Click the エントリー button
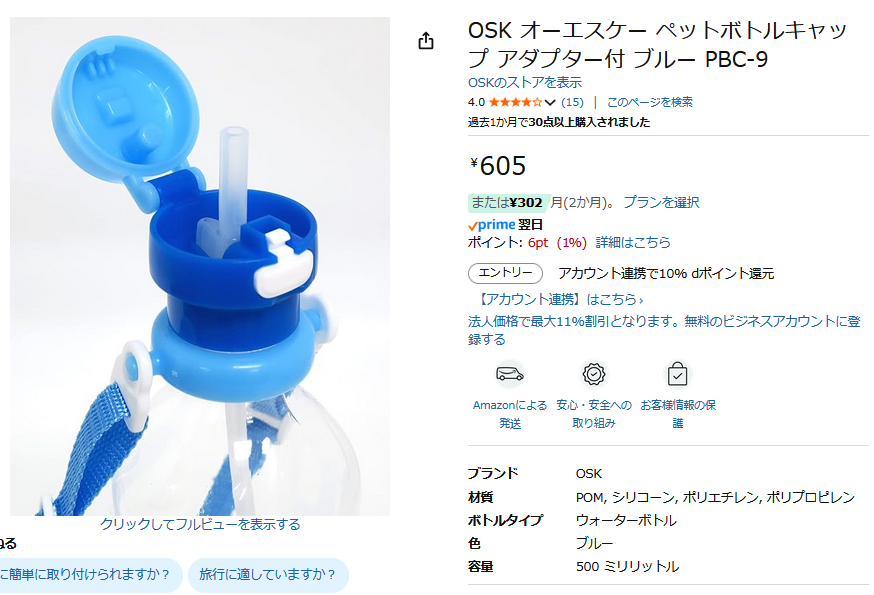This screenshot has height=595, width=874. pyautogui.click(x=505, y=273)
